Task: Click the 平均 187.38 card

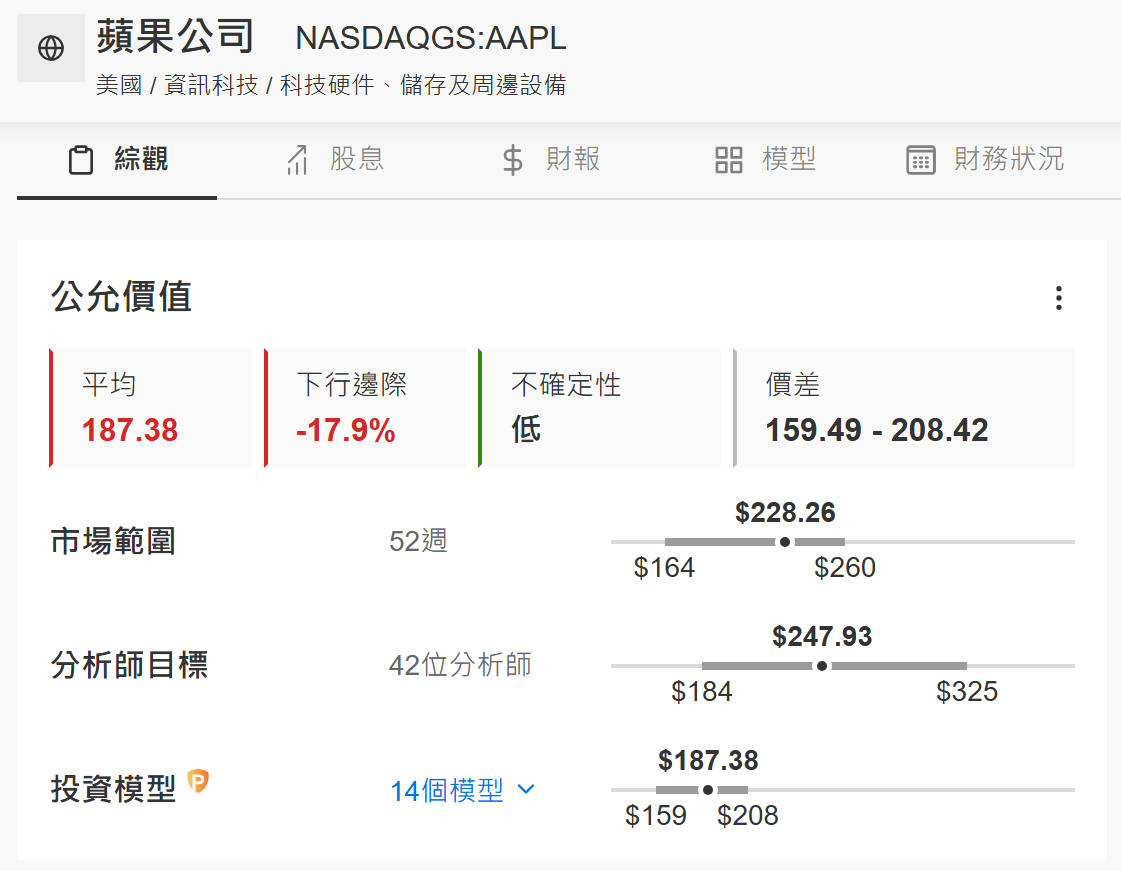Action: 151,408
